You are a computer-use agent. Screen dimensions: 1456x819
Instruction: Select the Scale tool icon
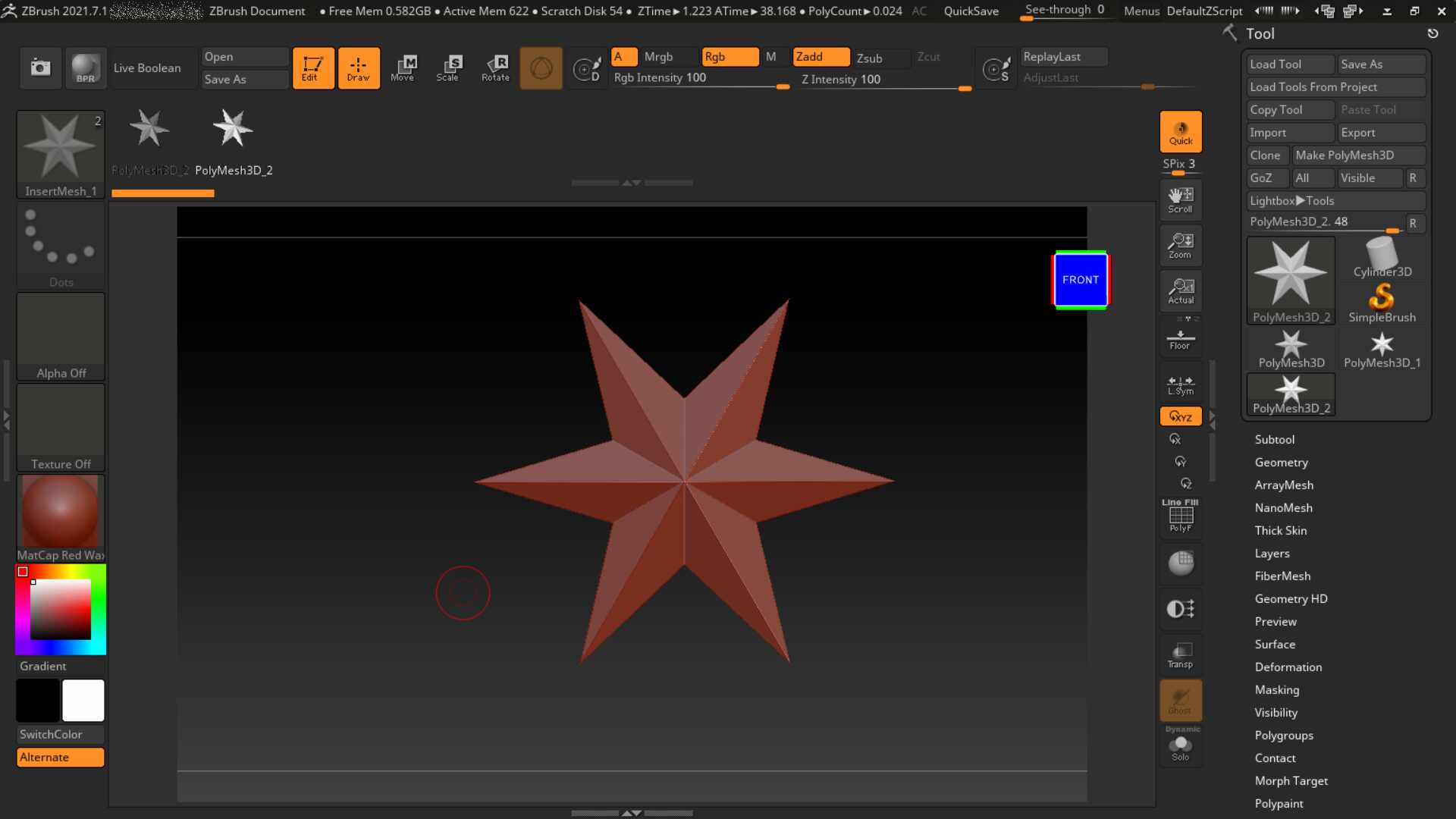pos(448,67)
